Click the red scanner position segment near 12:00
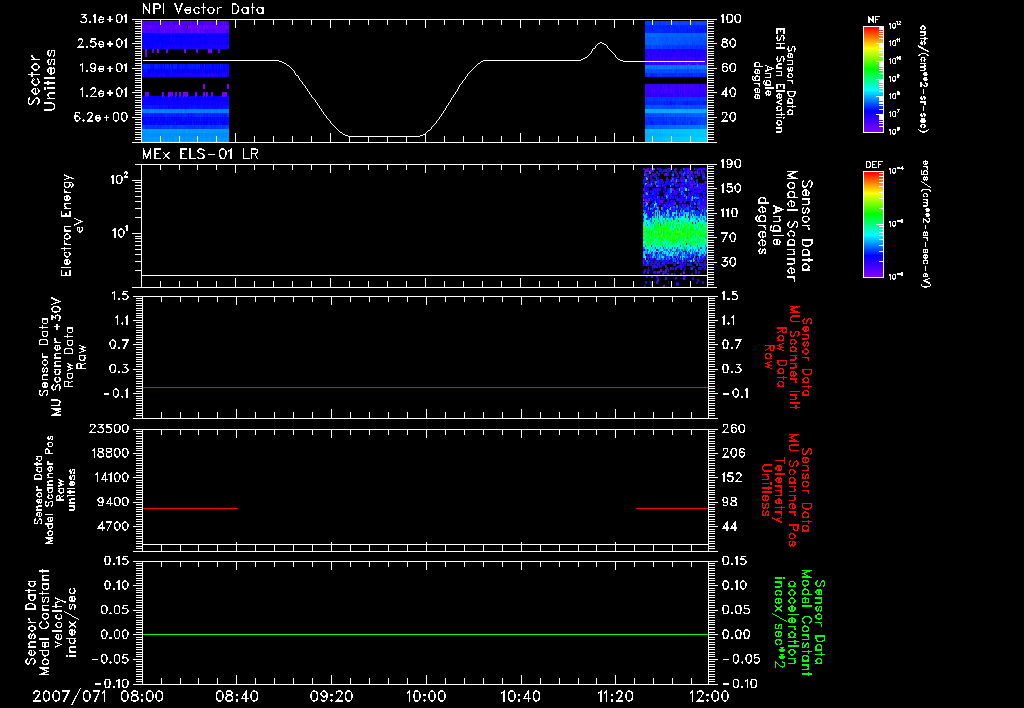 pos(672,508)
